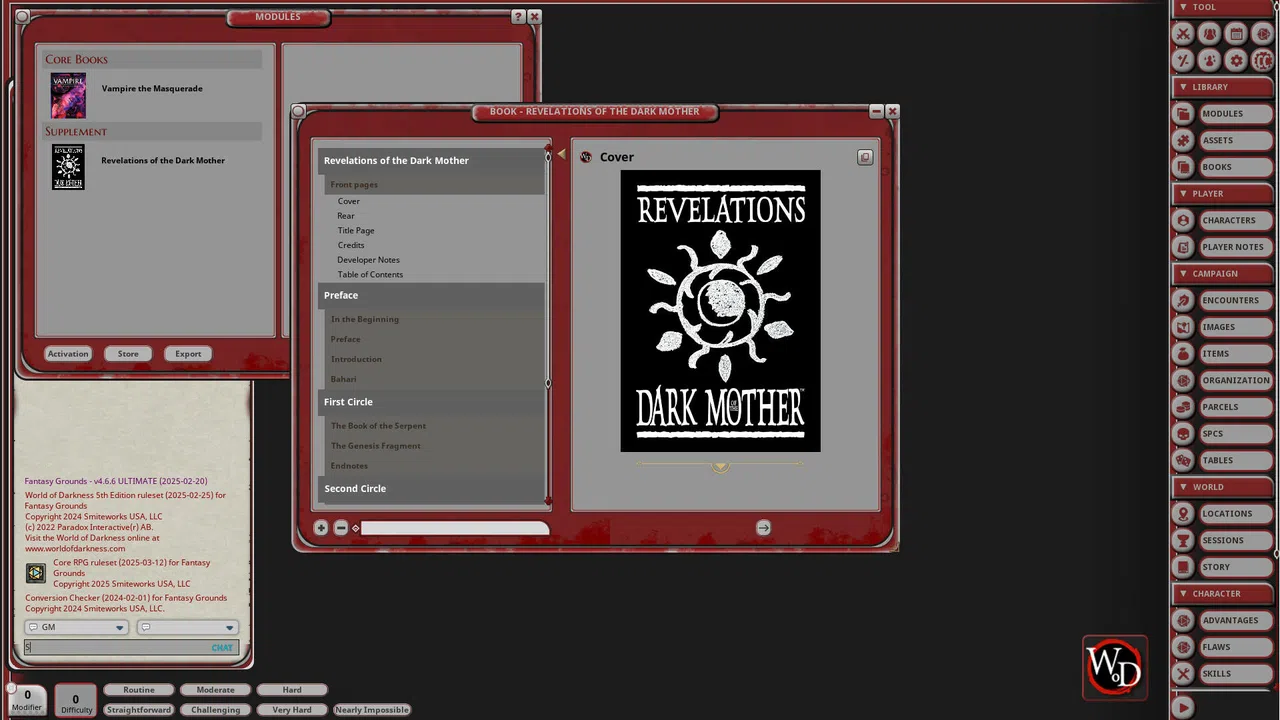Image resolution: width=1280 pixels, height=720 pixels.
Task: Open the calendar tool icon
Action: pos(1236,34)
